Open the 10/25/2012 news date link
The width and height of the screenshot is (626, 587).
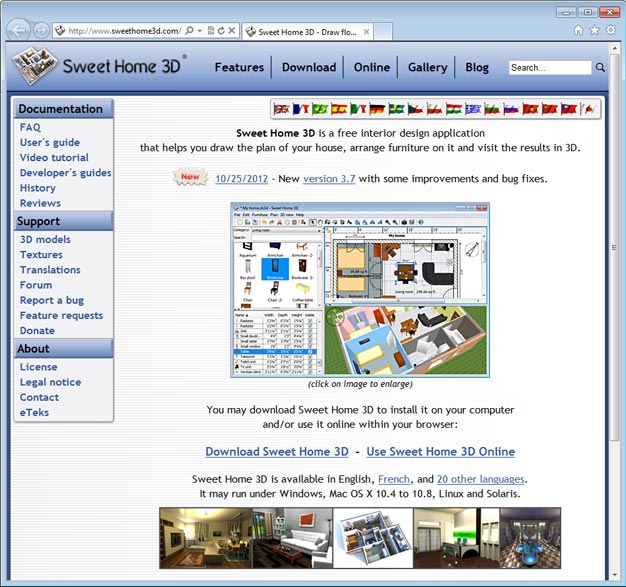coord(242,178)
